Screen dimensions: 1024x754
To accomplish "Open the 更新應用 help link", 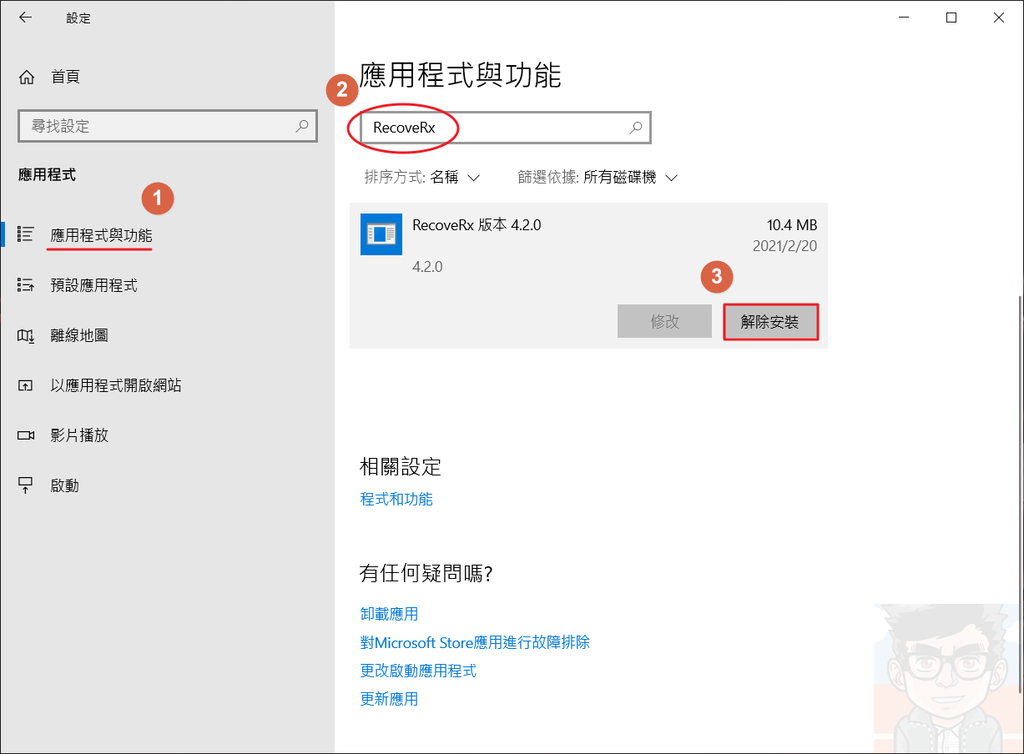I will 389,699.
